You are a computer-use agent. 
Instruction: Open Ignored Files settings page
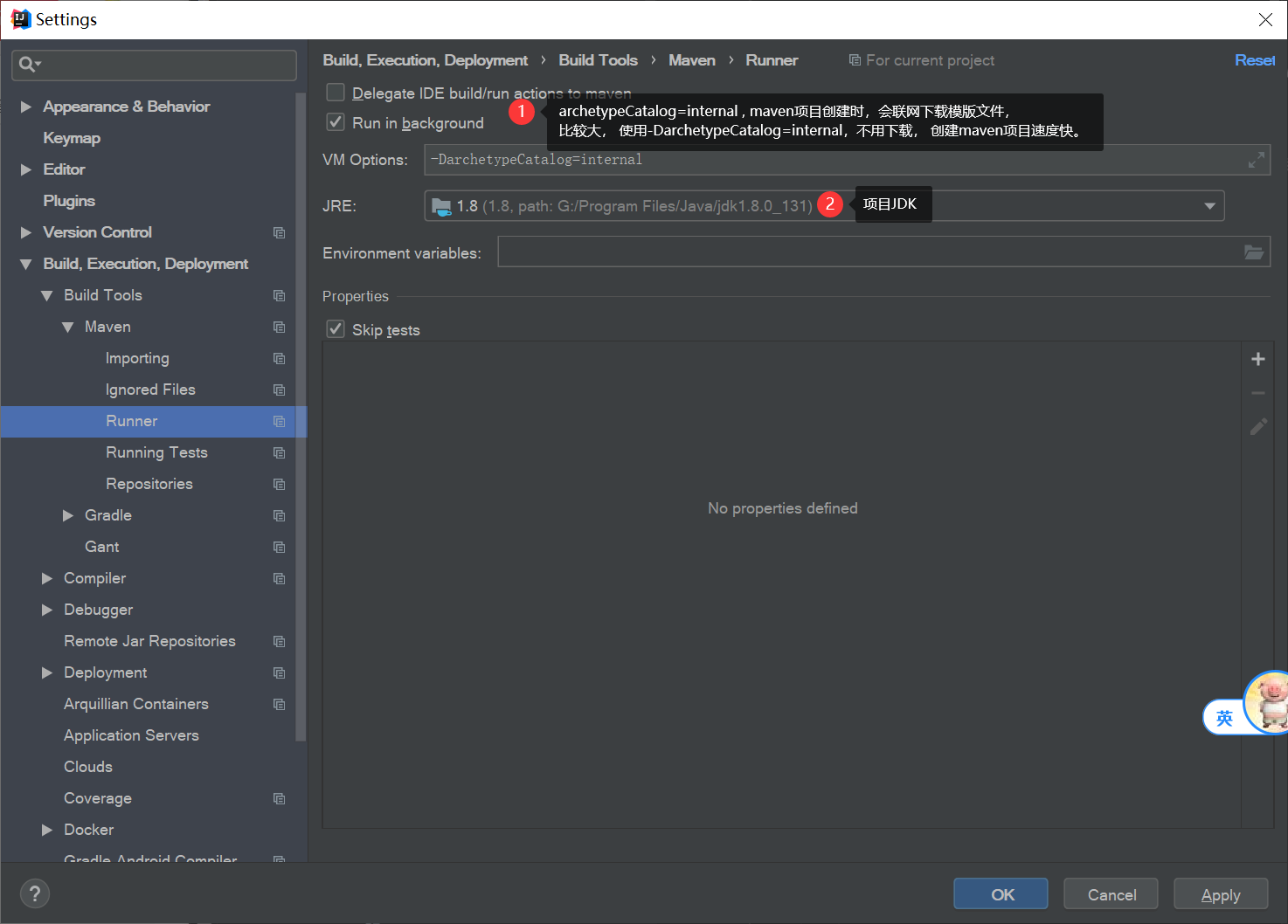point(150,390)
